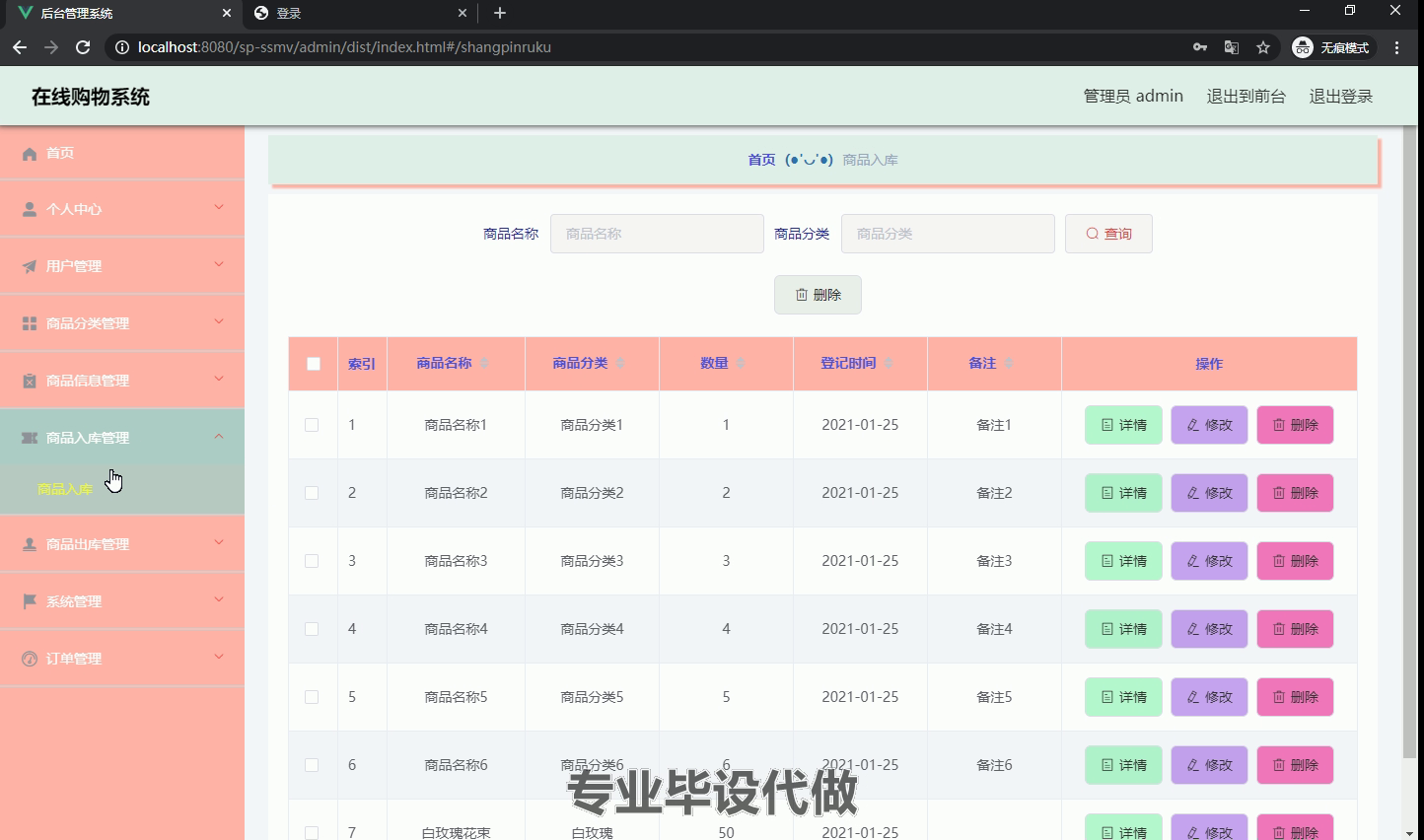Click the home icon beside 首页 in sidebar
1424x840 pixels.
[x=30, y=154]
